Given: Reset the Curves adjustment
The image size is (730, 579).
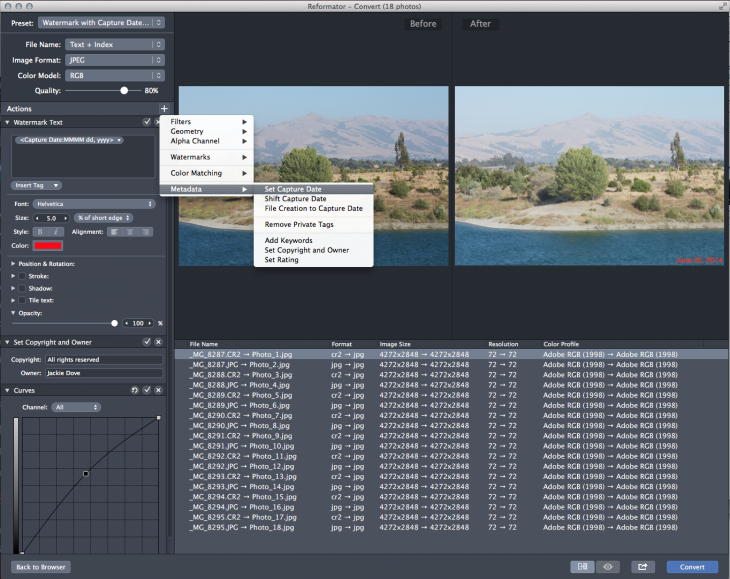Looking at the screenshot, I should pos(133,390).
